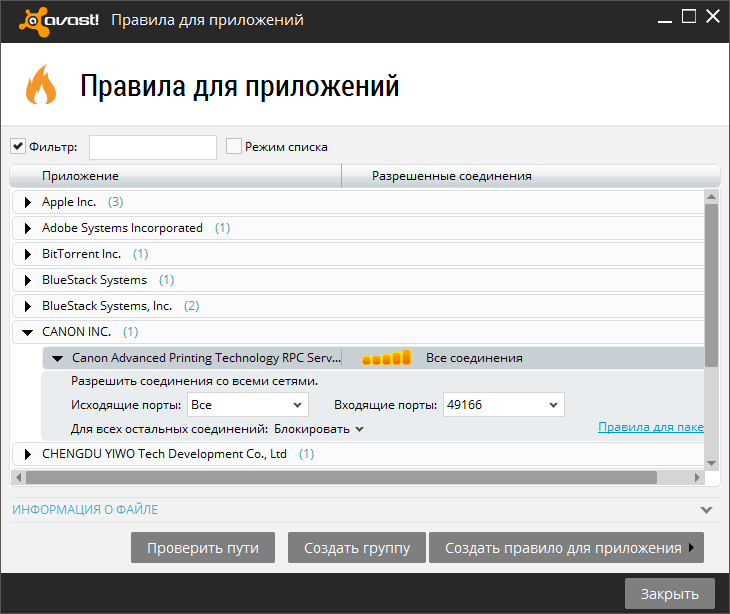Click the orange connection level bars indicator
Screen dimensions: 730x614
(x=386, y=358)
